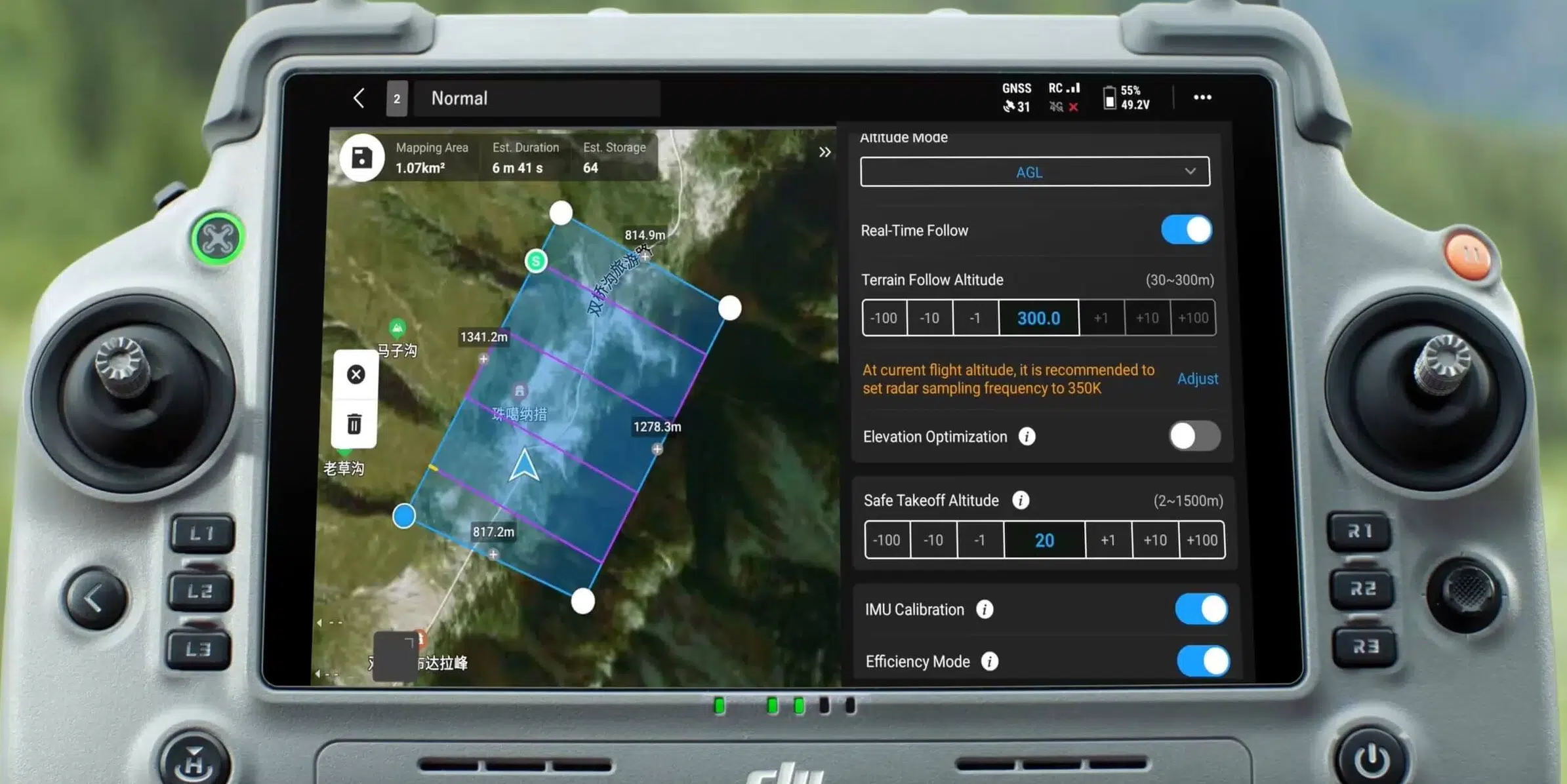1567x784 pixels.
Task: Disable Real-Time Follow switch
Action: (1186, 230)
